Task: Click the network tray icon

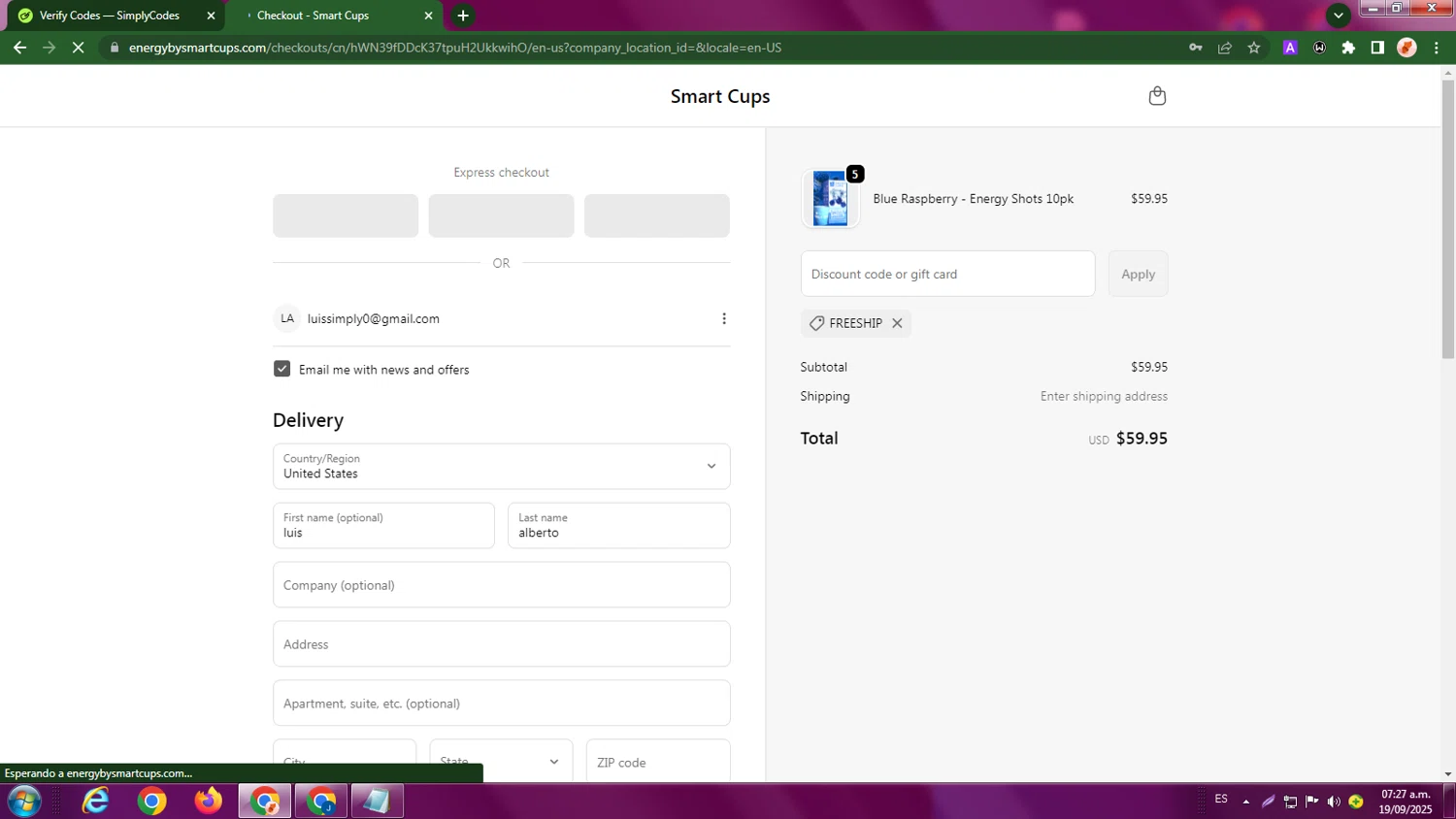Action: tap(1290, 802)
